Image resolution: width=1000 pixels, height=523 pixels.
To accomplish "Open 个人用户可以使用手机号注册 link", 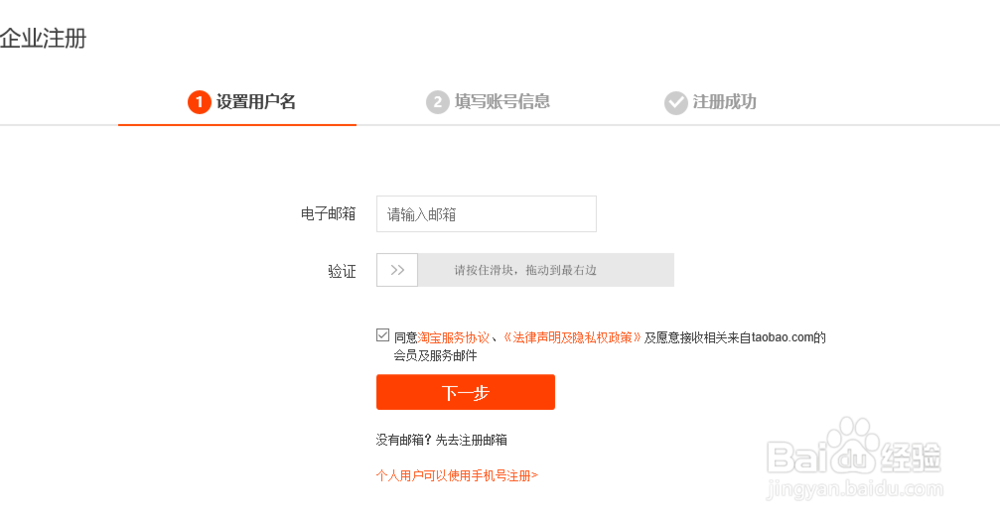I will [x=456, y=475].
